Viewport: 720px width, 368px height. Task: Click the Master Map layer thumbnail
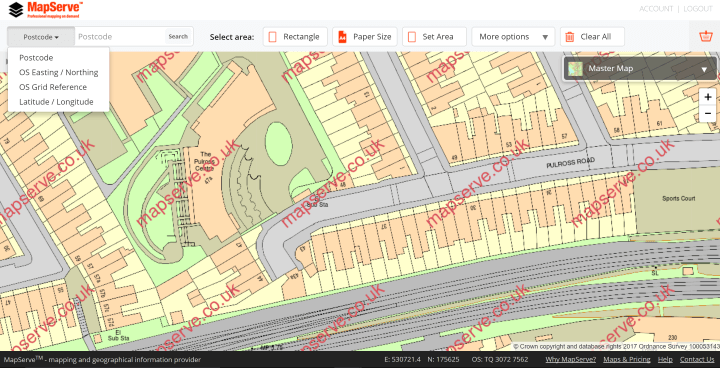tap(575, 69)
